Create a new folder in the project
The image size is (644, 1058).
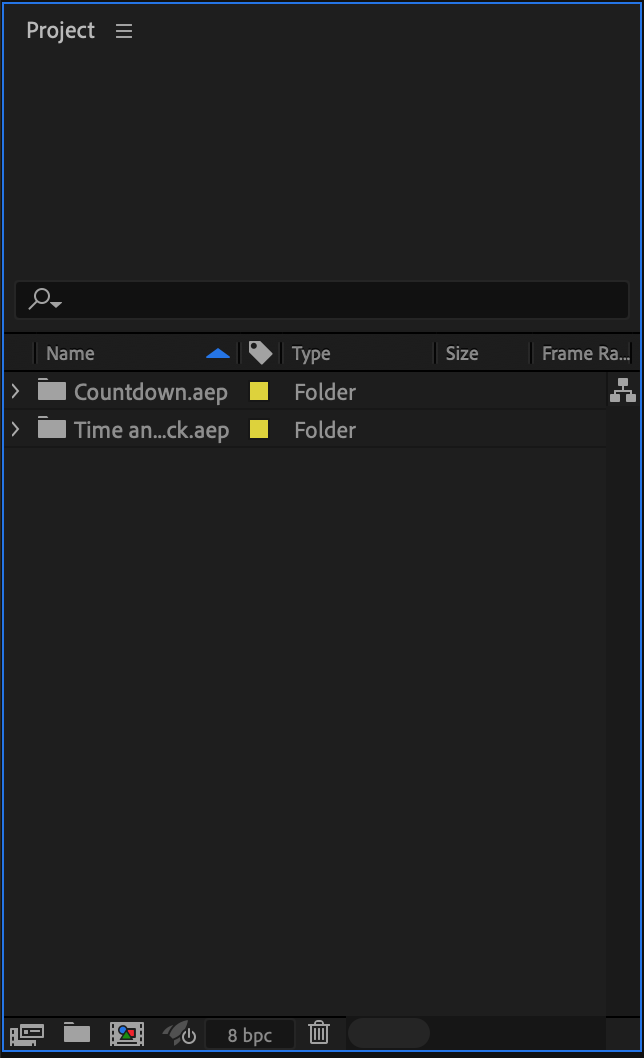pos(77,1033)
